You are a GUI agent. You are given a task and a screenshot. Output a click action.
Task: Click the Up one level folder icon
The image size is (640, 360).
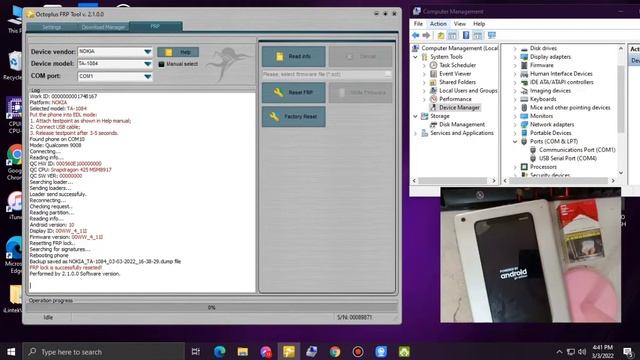point(441,36)
